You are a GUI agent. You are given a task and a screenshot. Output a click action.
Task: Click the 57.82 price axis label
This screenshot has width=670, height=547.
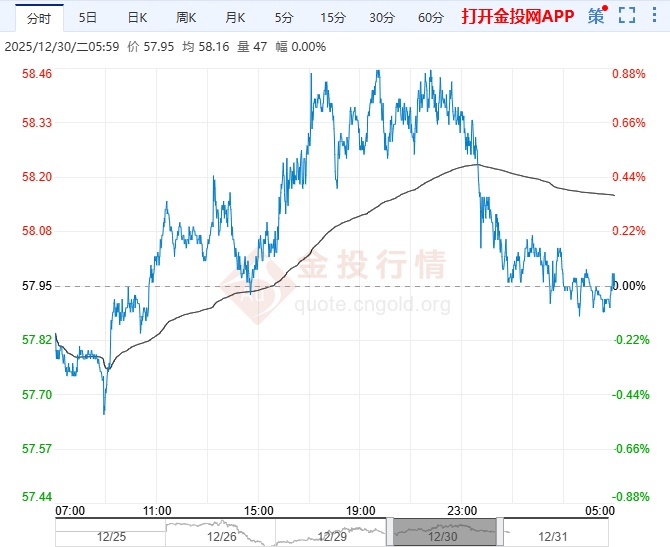pos(37,340)
